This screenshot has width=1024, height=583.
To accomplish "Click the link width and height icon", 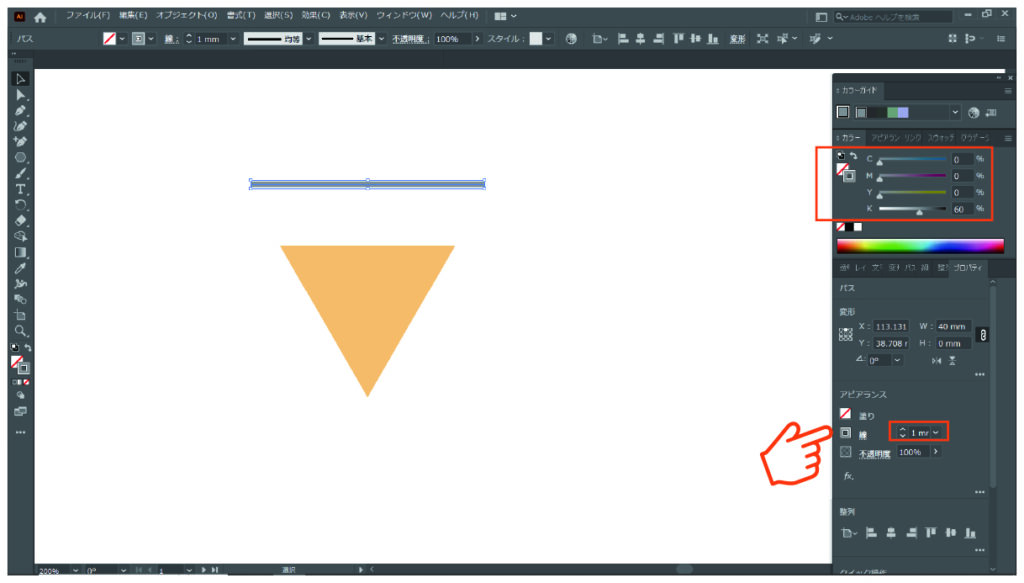I will pos(983,335).
